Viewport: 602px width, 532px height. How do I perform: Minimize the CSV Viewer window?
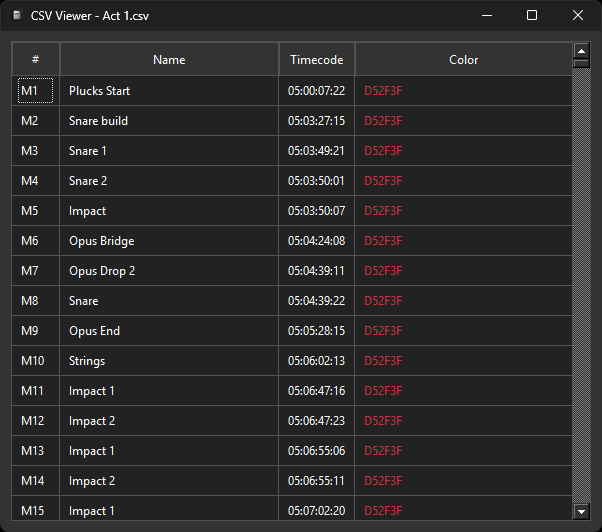(487, 15)
